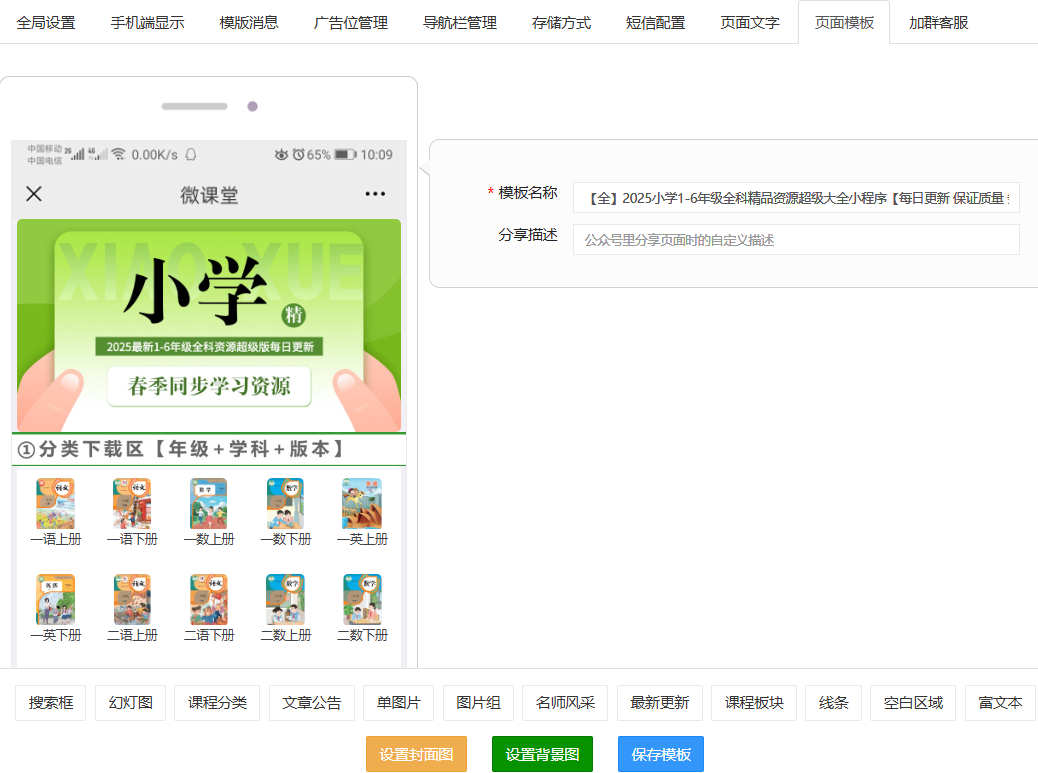Select the 一英上册 textbook cover
This screenshot has height=773, width=1038.
[361, 503]
